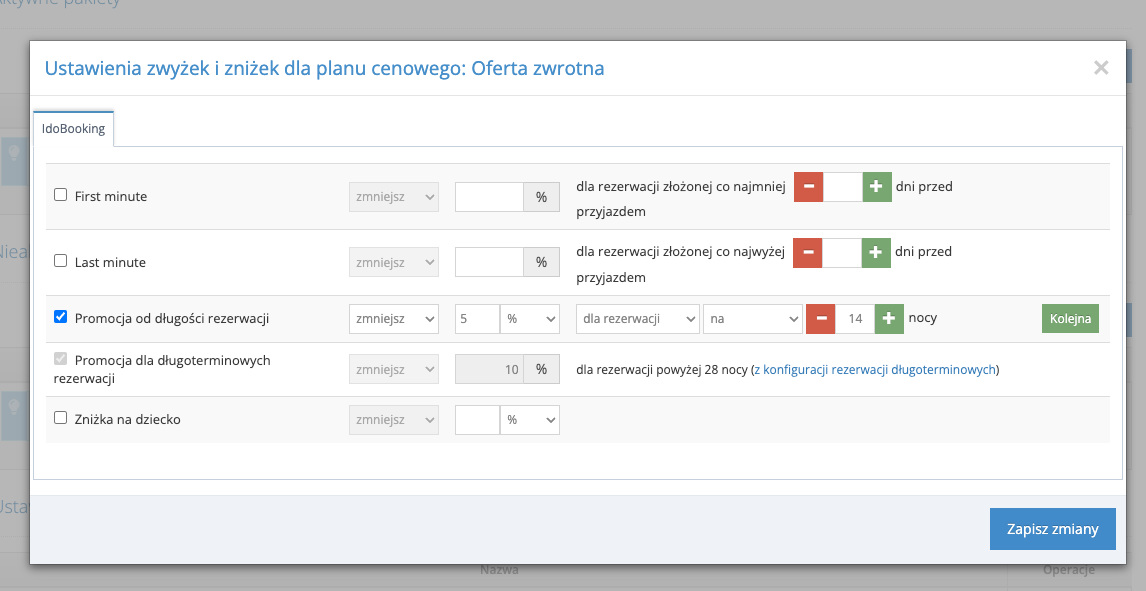
Task: Decrease nights count below 14
Action: 820,319
